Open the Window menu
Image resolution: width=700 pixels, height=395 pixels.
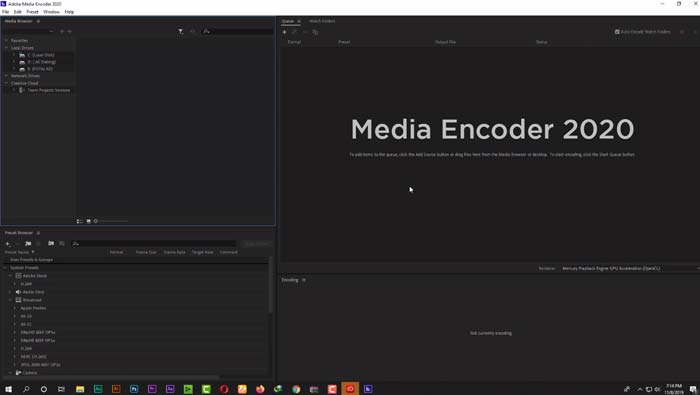51,12
